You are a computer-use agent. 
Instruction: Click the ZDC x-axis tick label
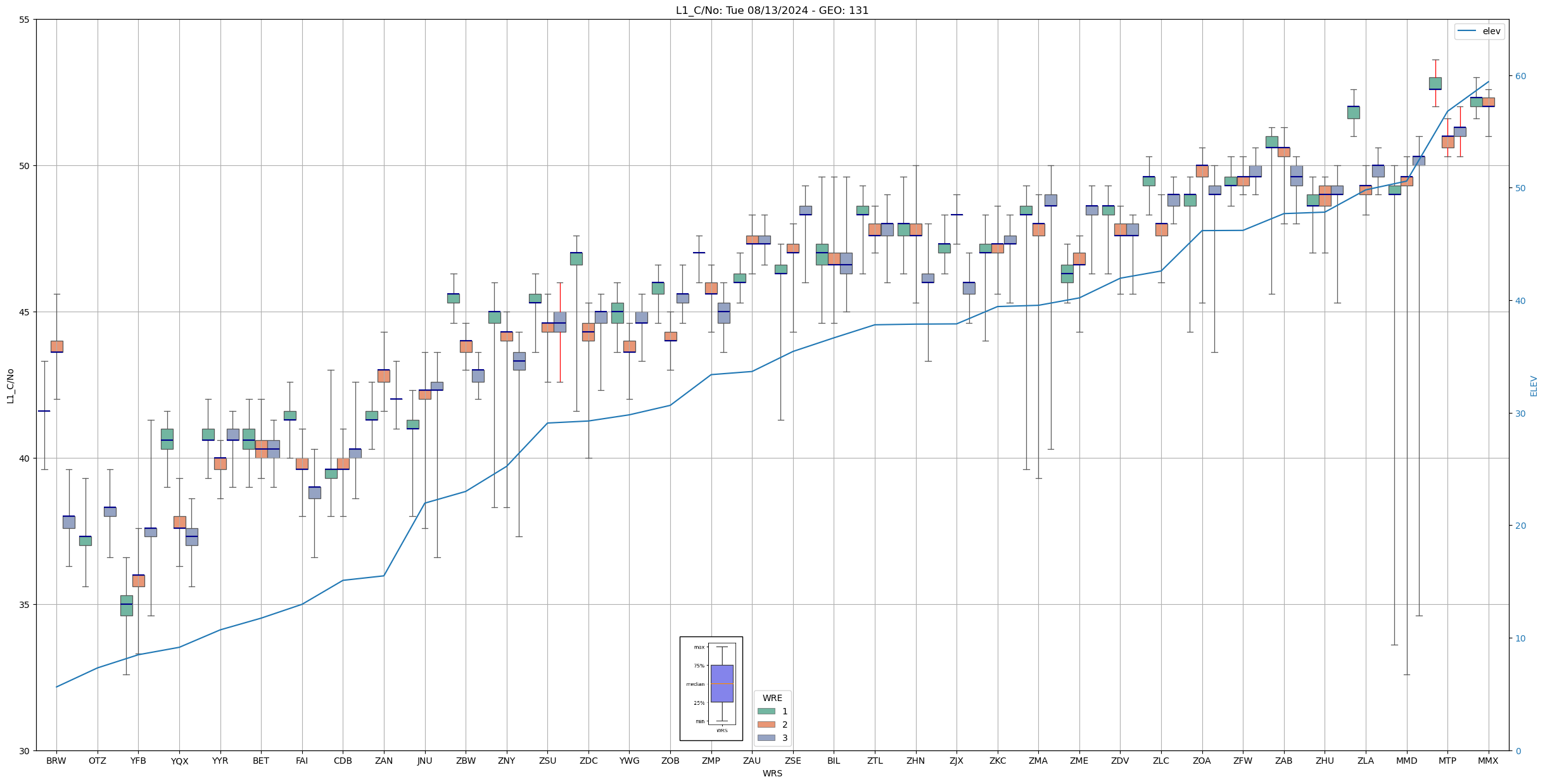tap(588, 761)
